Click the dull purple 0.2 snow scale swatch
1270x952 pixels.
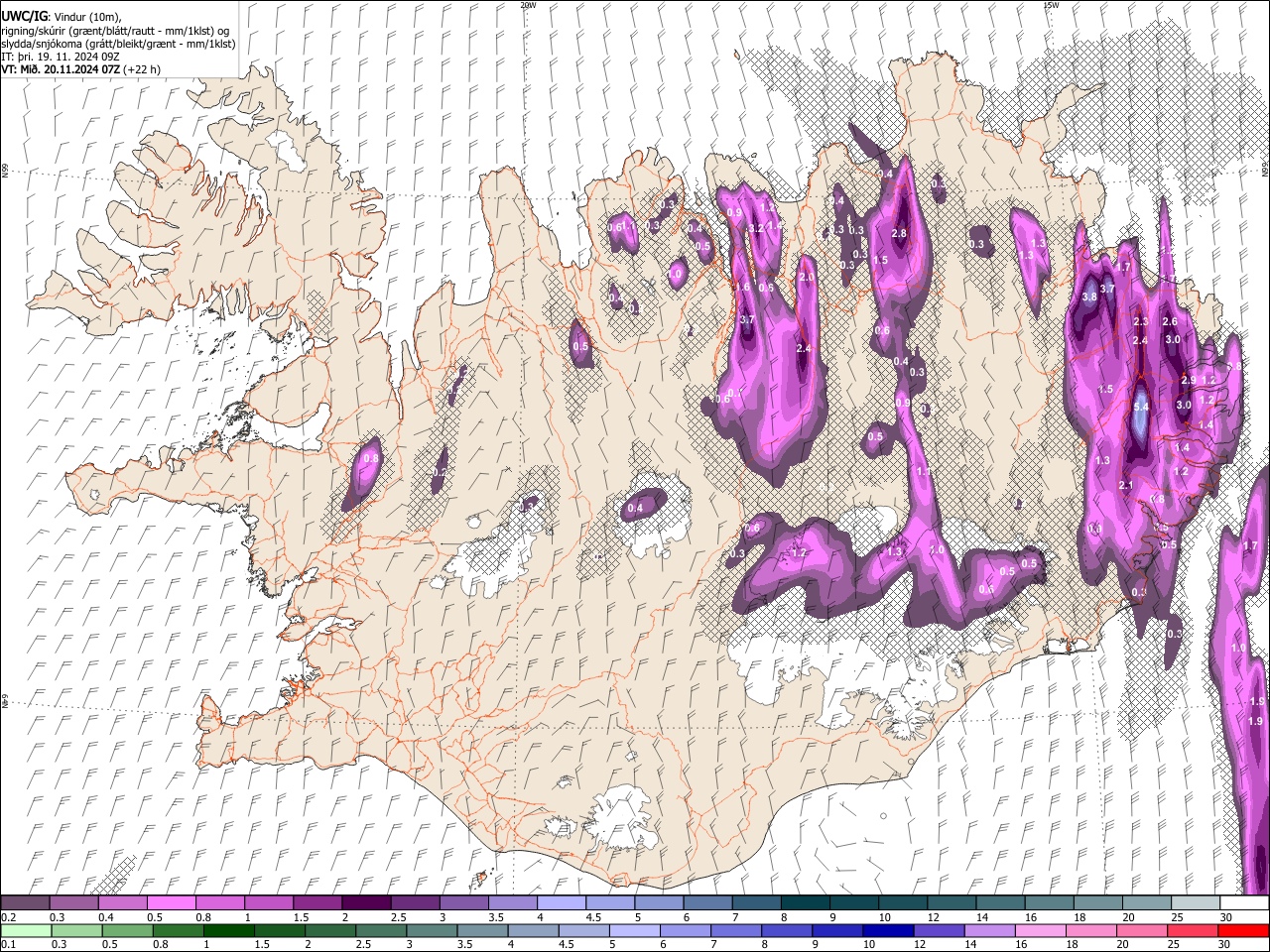(25, 902)
